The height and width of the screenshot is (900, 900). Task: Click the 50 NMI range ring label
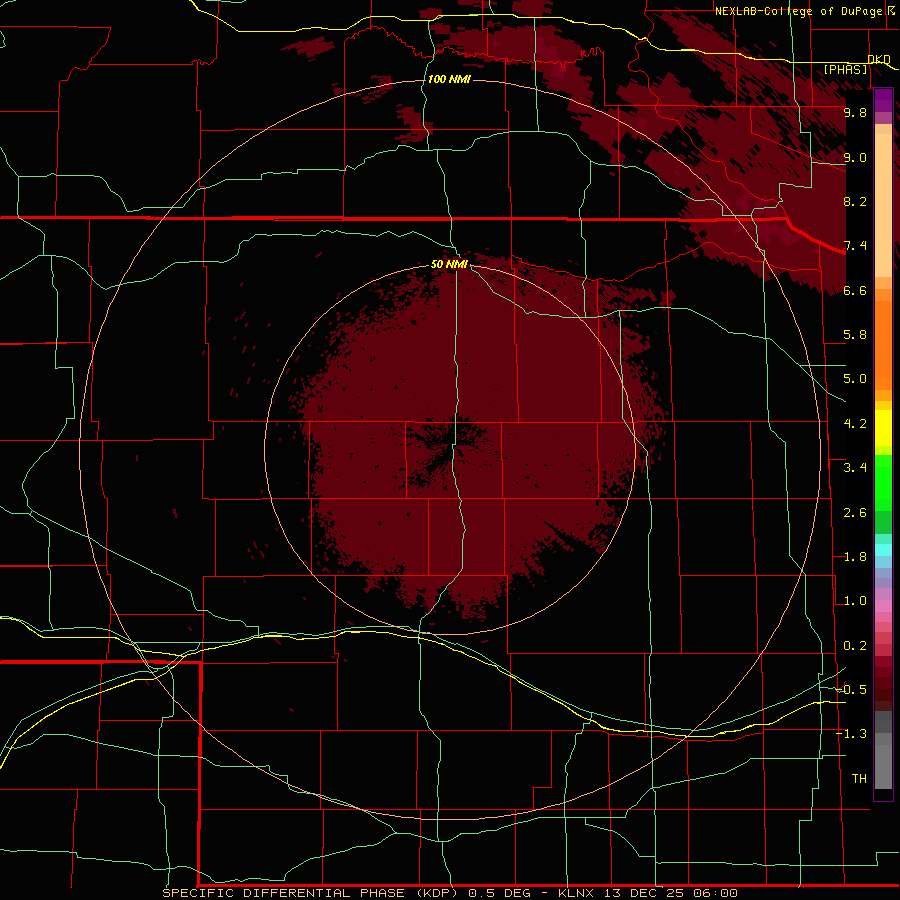click(x=449, y=265)
